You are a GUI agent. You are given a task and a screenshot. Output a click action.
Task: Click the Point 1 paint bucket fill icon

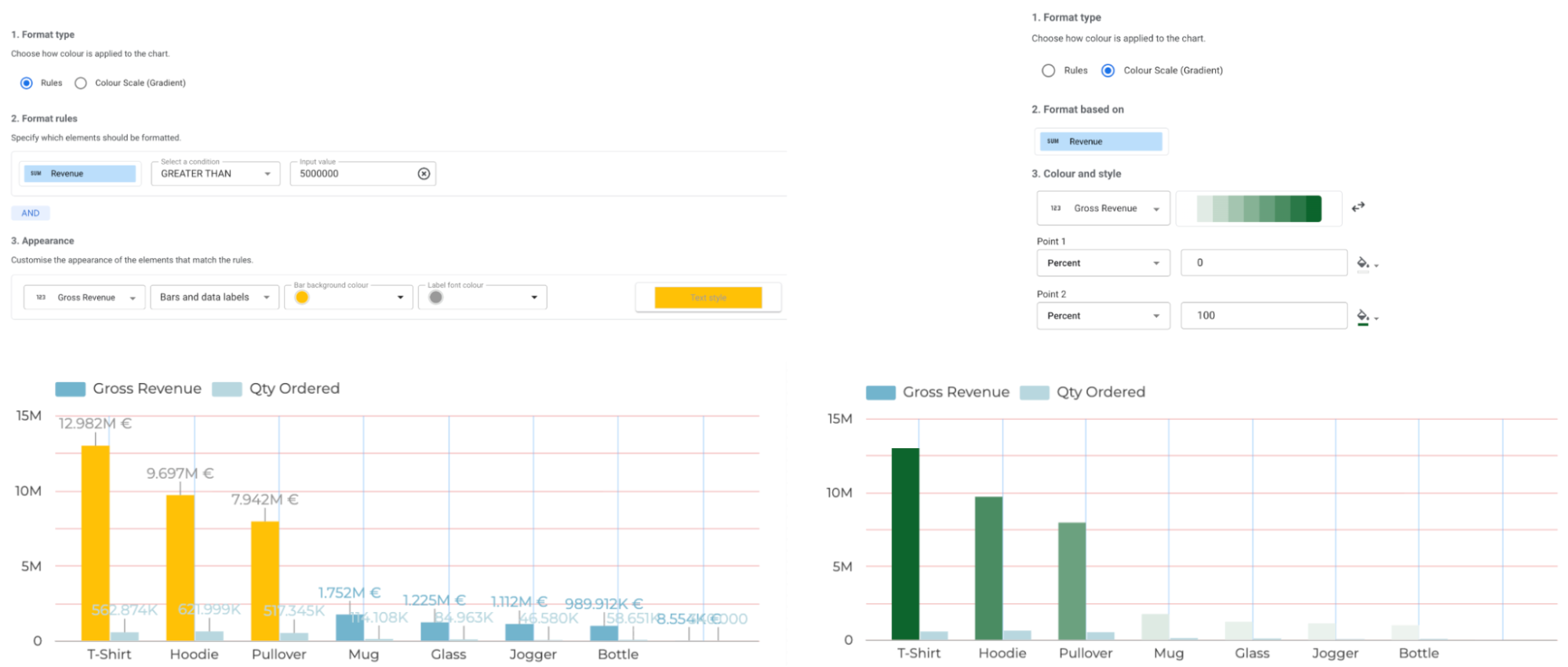(x=1364, y=264)
